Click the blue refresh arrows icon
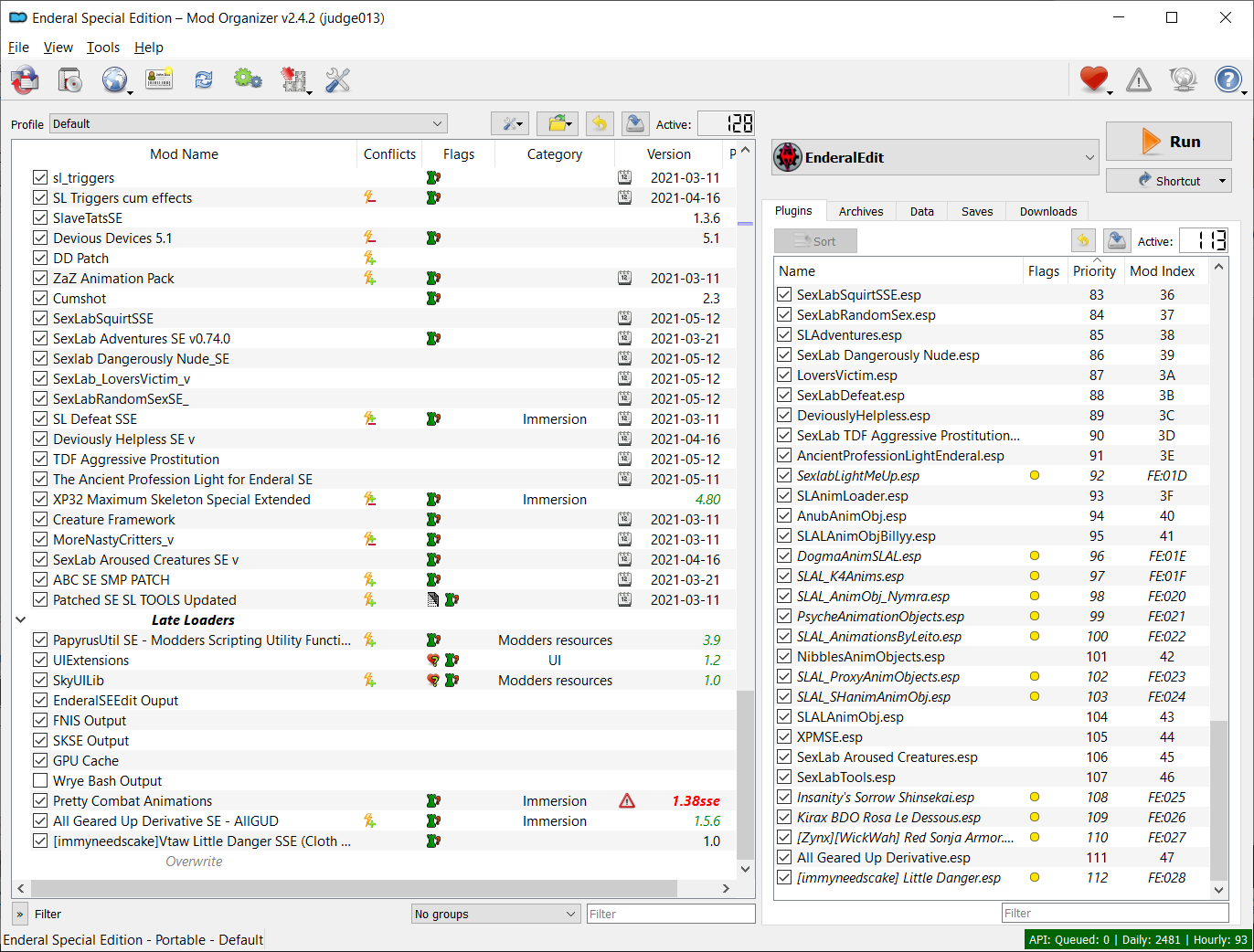This screenshot has height=952, width=1254. coord(204,80)
